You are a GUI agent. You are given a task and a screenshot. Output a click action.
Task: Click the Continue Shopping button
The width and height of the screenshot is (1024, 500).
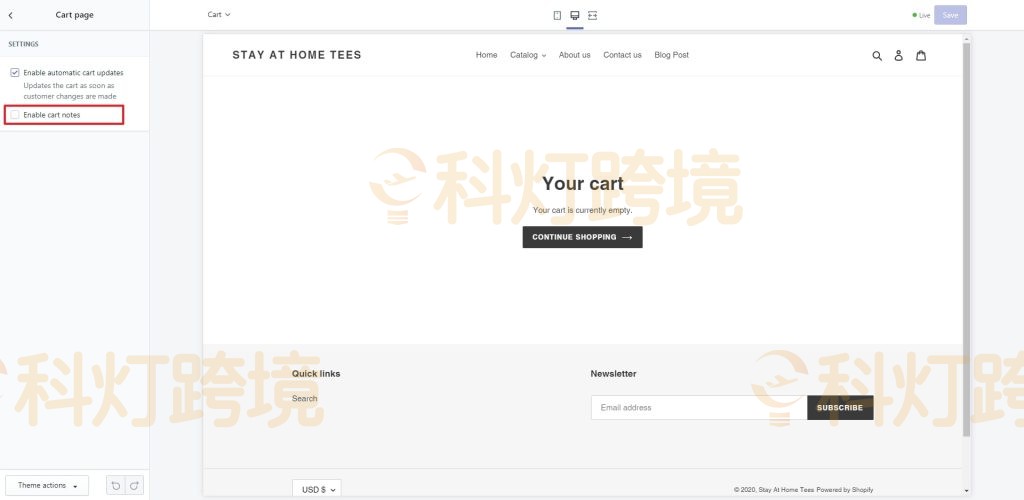point(583,237)
